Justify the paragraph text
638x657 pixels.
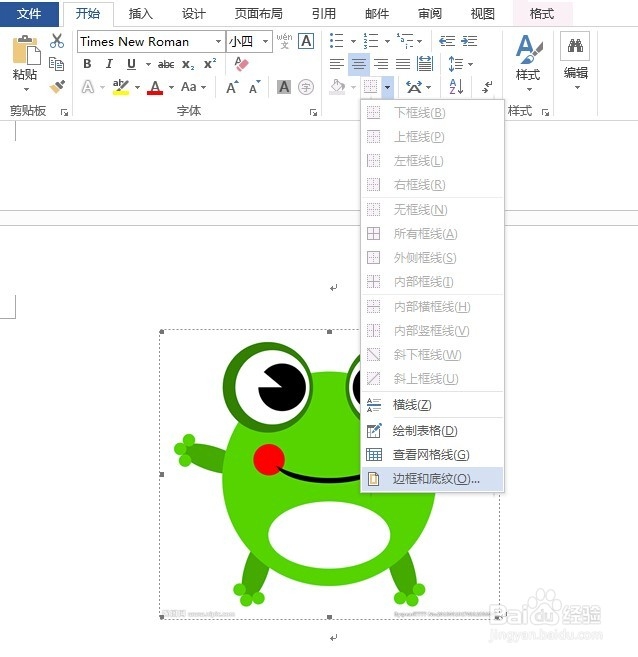[403, 64]
